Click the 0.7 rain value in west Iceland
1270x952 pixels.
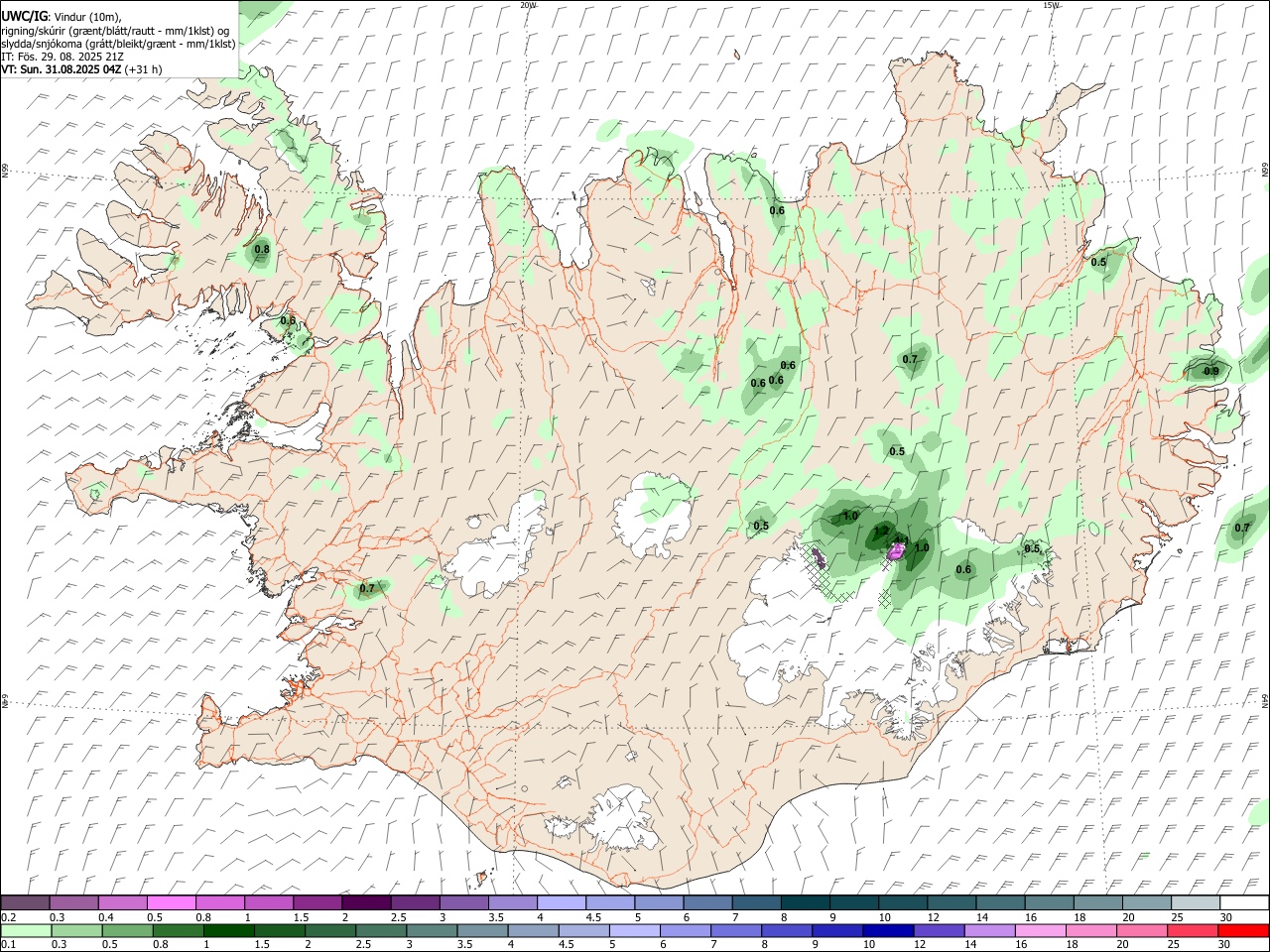click(x=367, y=589)
